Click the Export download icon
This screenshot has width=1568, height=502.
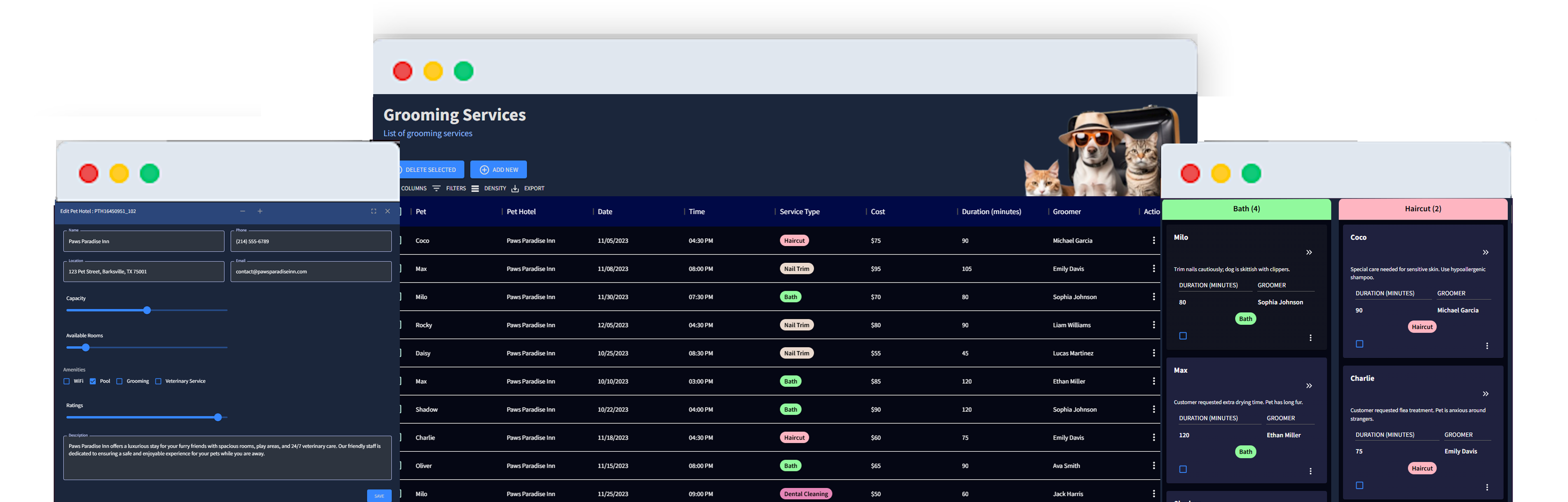[x=514, y=188]
